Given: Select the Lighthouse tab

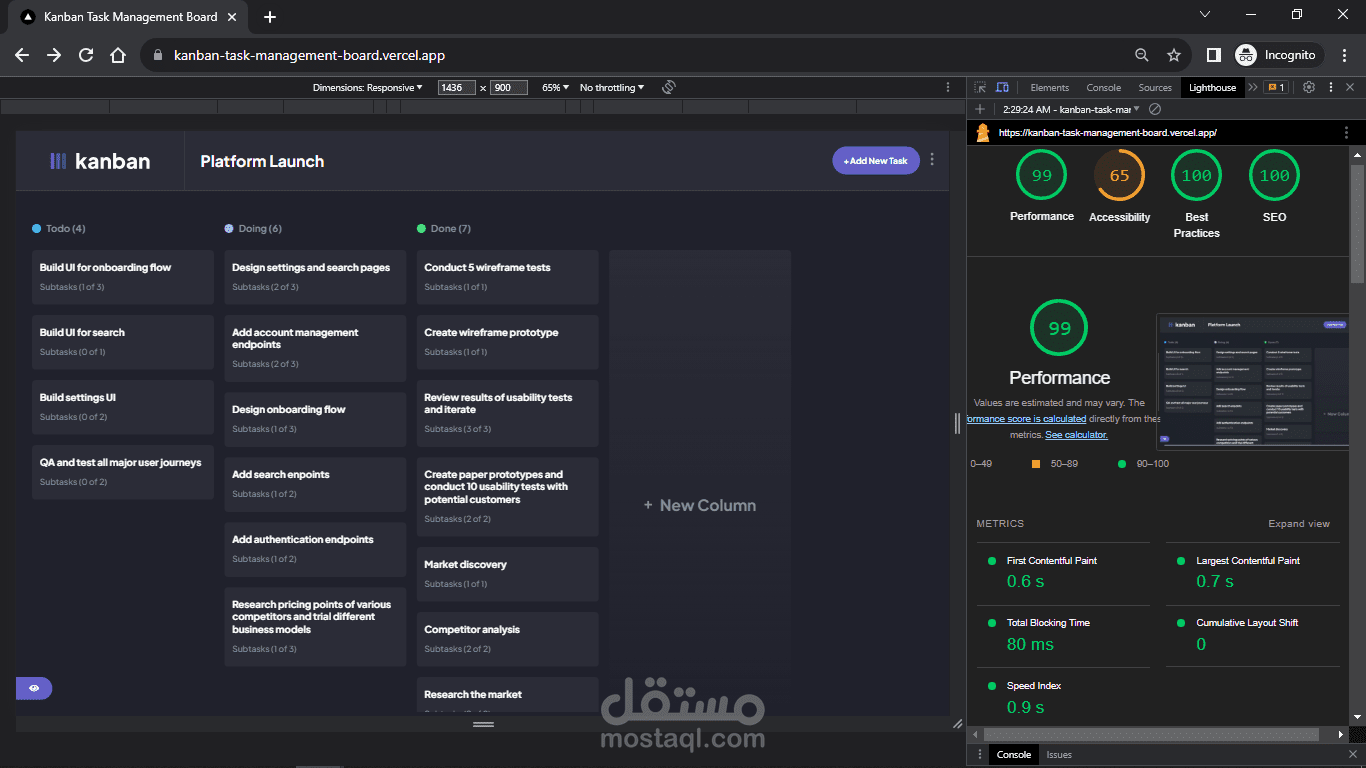Looking at the screenshot, I should [1212, 88].
